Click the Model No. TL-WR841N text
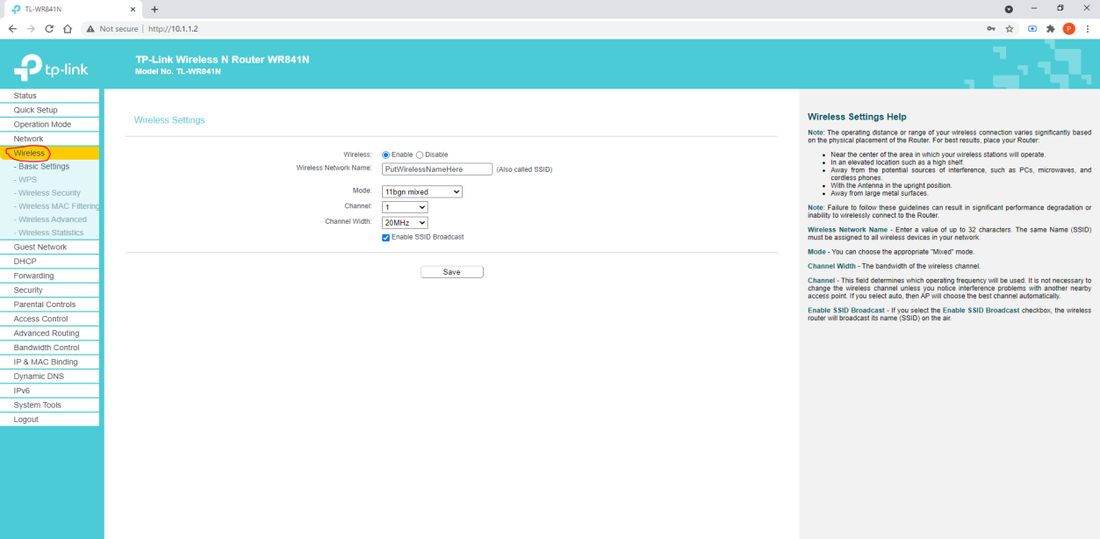The image size is (1100, 539). point(178,72)
